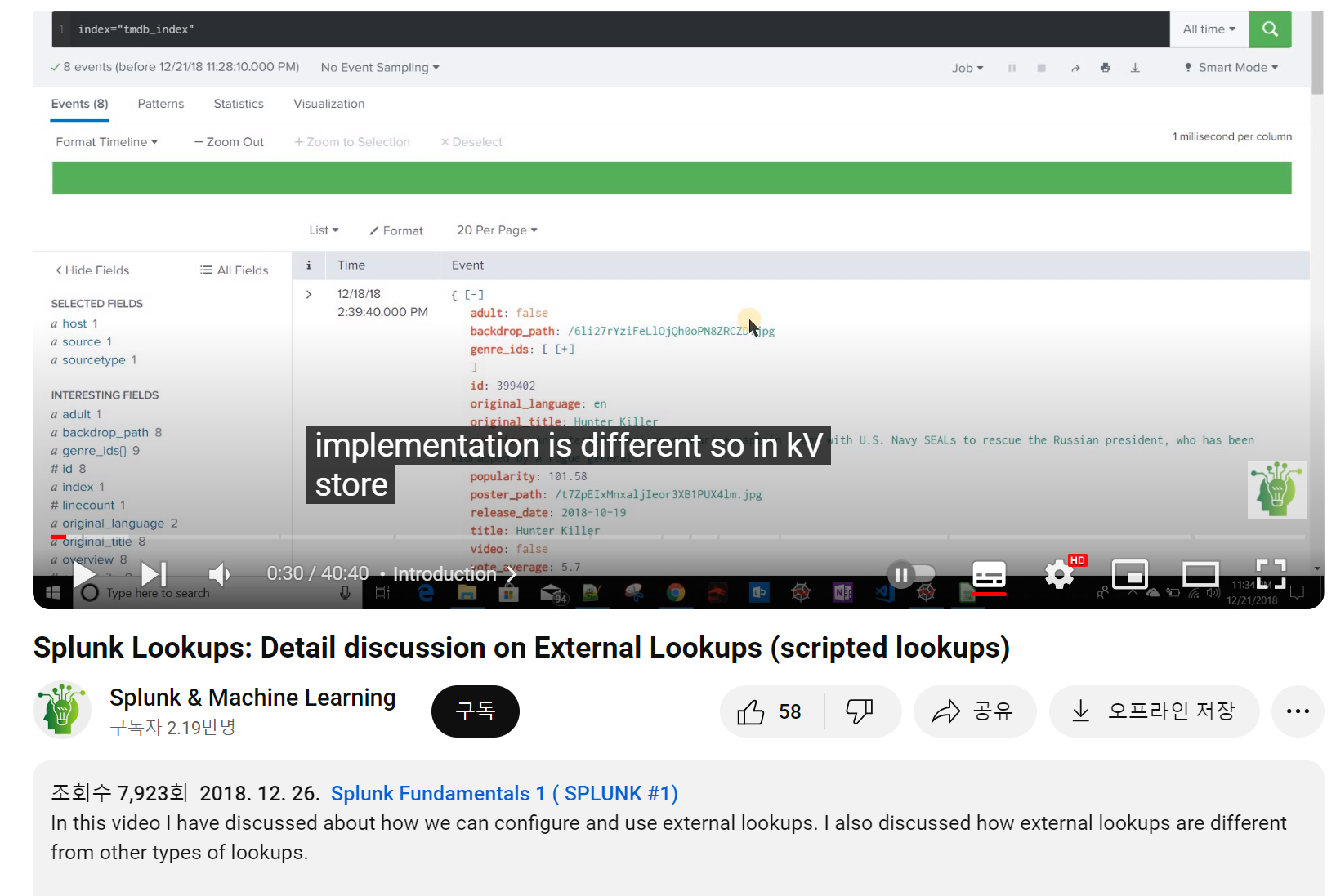Select the host field
Viewport: 1336px width, 896px height.
point(74,323)
